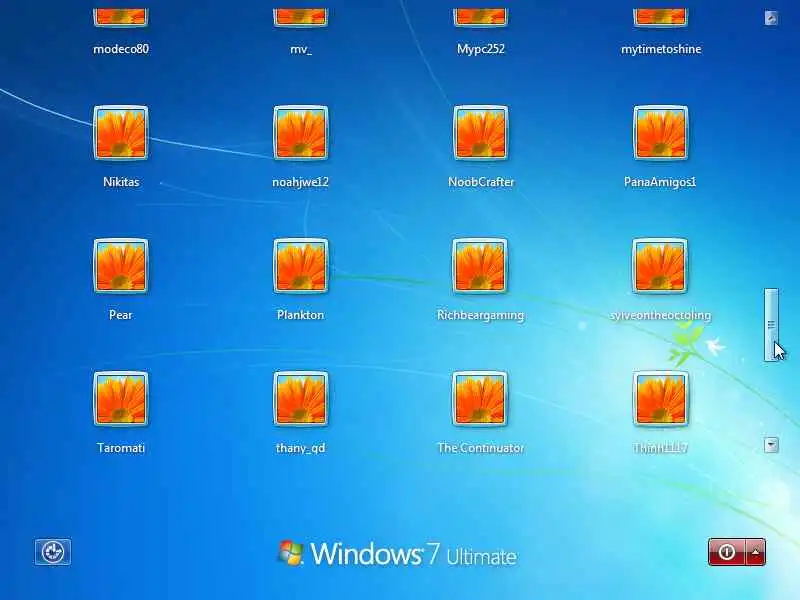
Task: Select The Continuator user picture
Action: pyautogui.click(x=480, y=398)
